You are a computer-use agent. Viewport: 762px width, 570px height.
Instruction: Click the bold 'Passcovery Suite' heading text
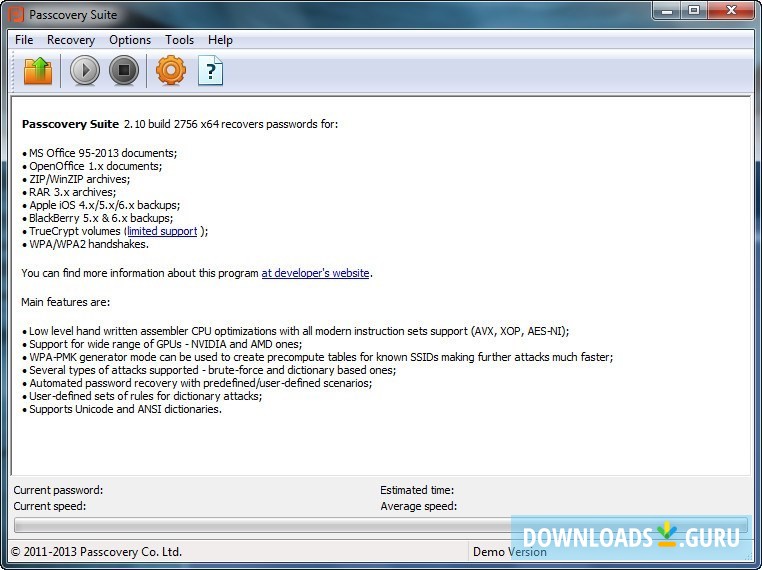(x=70, y=124)
